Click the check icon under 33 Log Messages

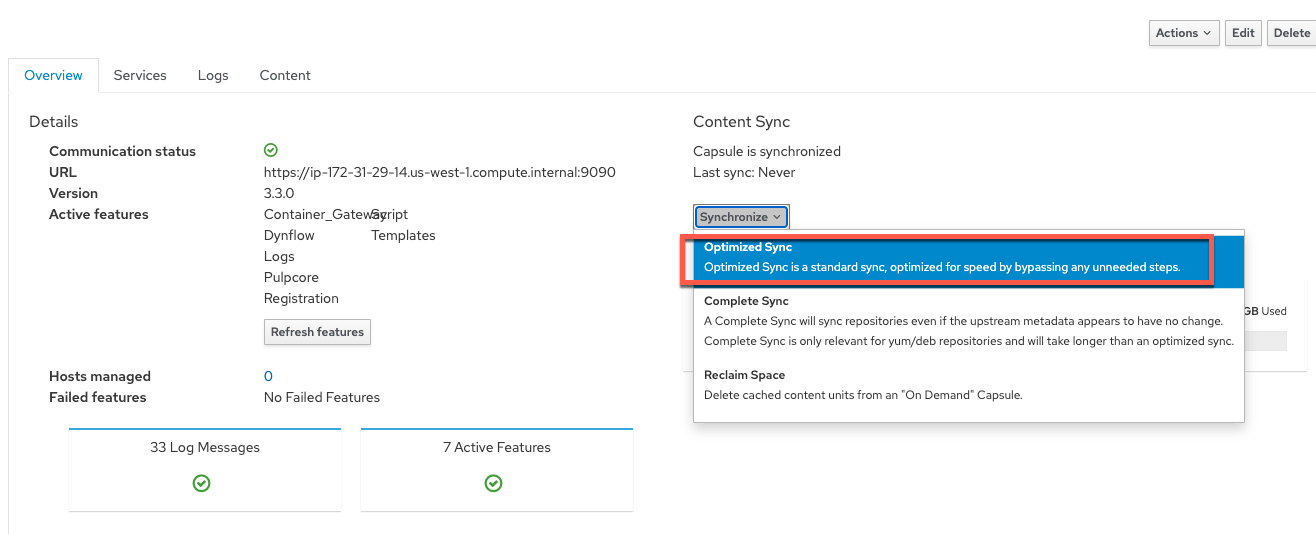pos(201,483)
